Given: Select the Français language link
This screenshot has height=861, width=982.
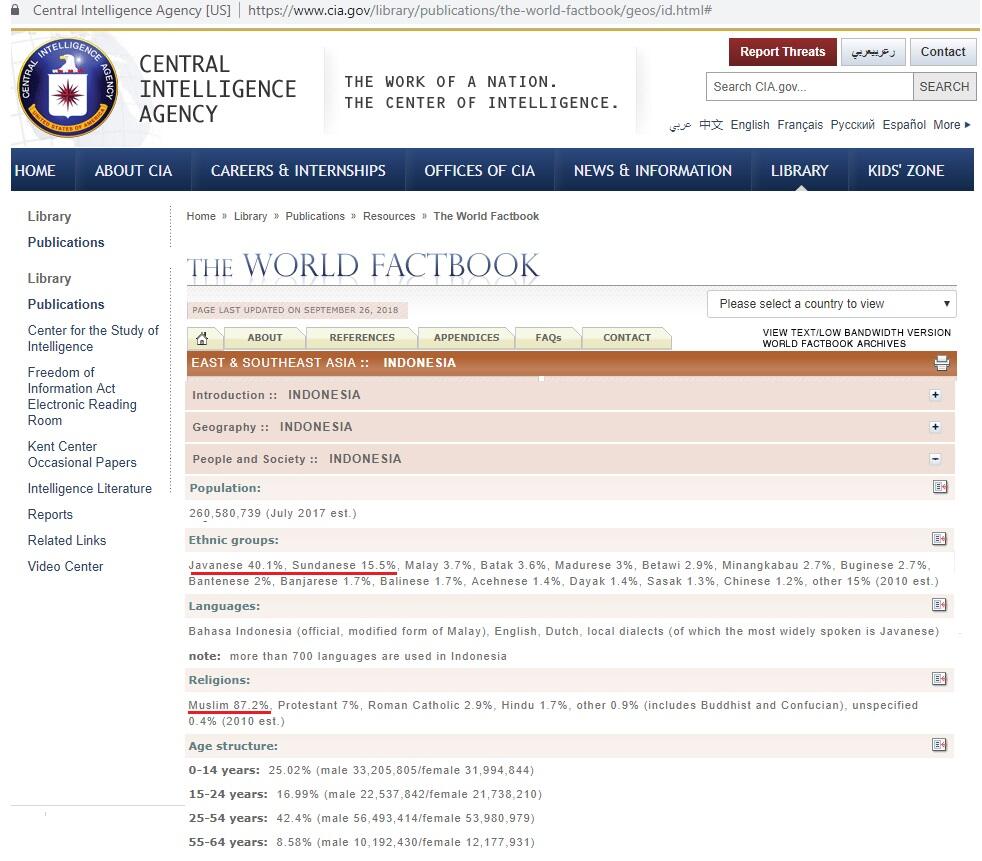Looking at the screenshot, I should pyautogui.click(x=800, y=125).
